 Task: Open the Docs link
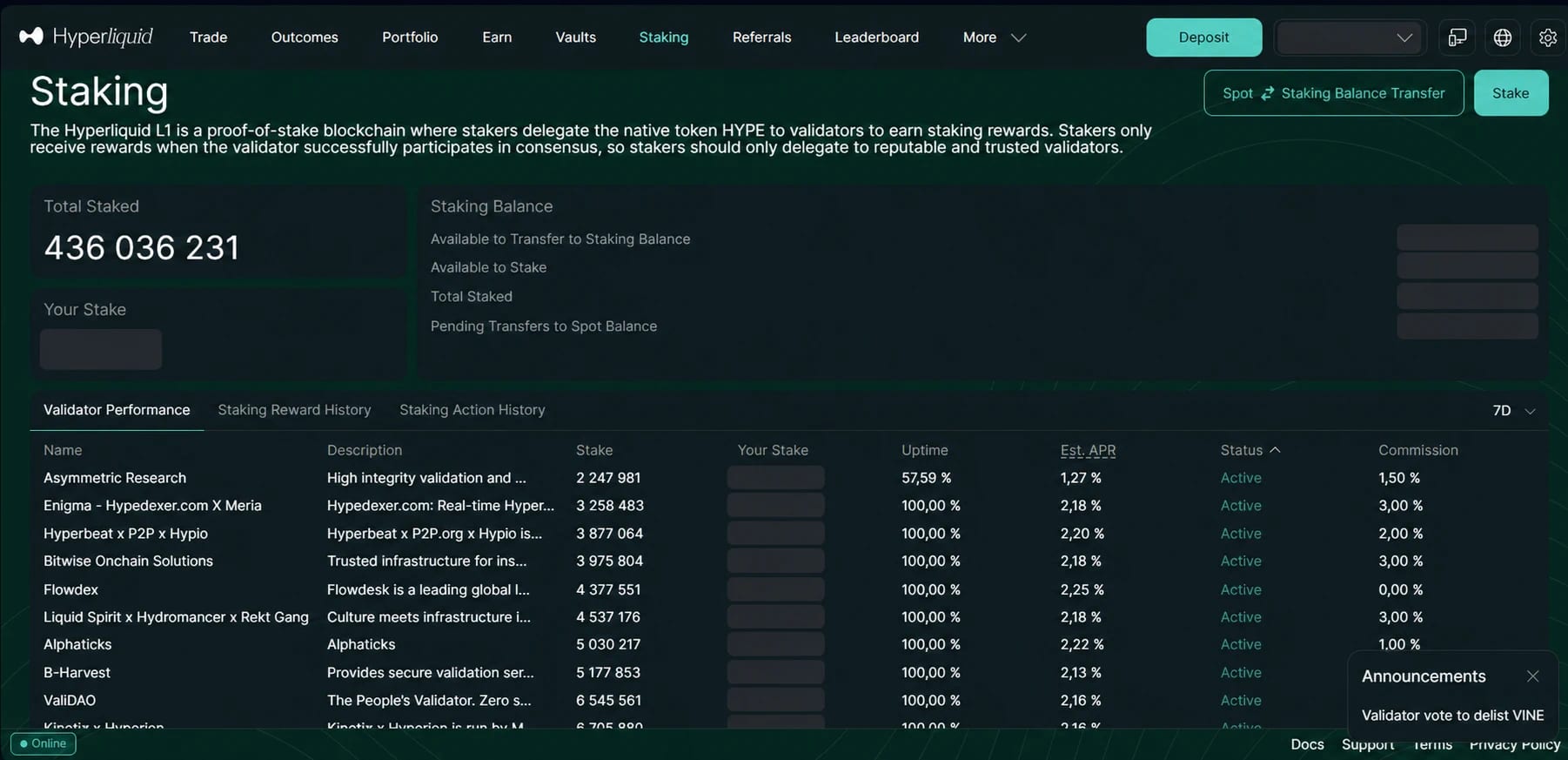pyautogui.click(x=1307, y=744)
